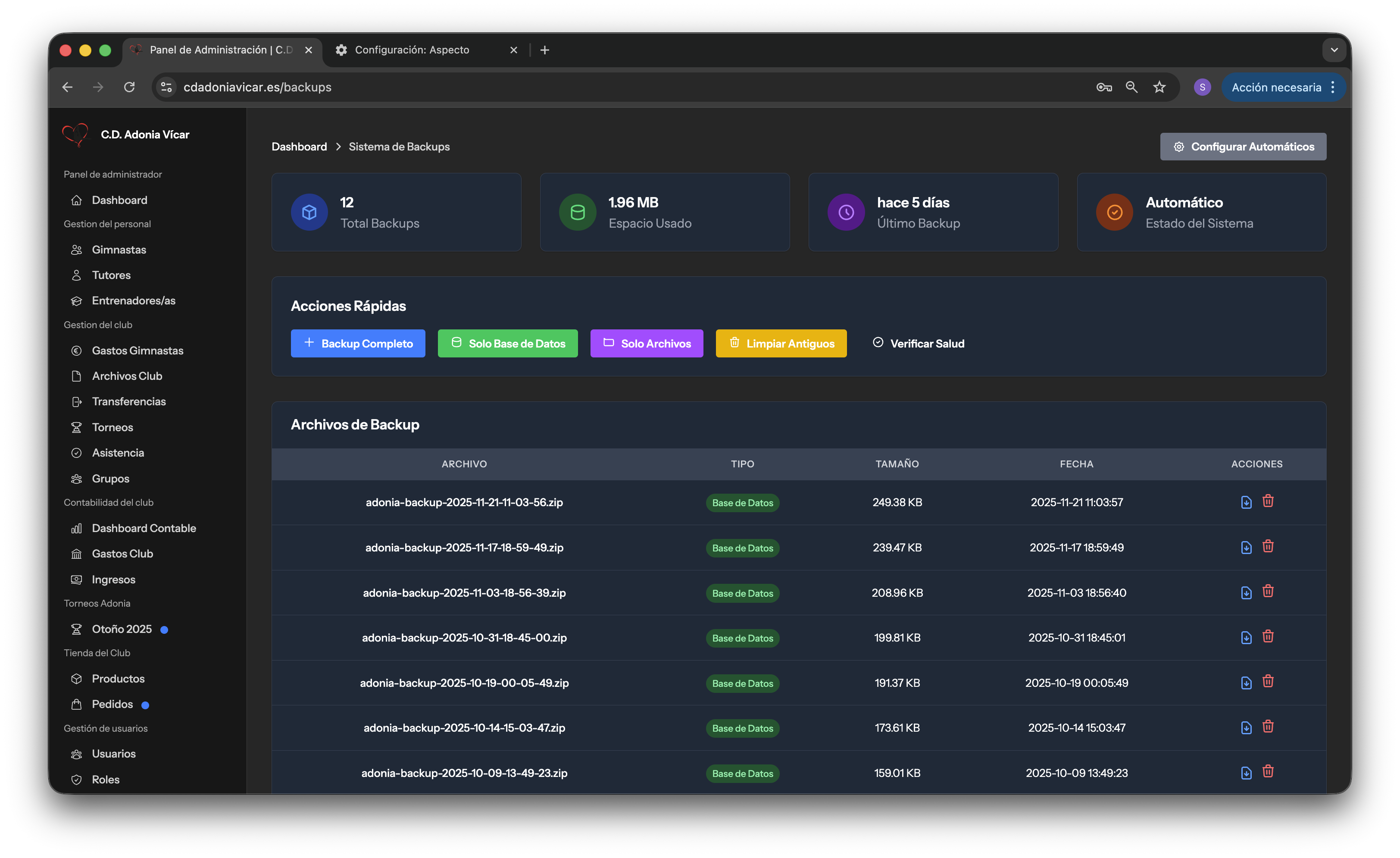Bookmark the page with the star icon
The width and height of the screenshot is (1400, 858).
pyautogui.click(x=1159, y=87)
